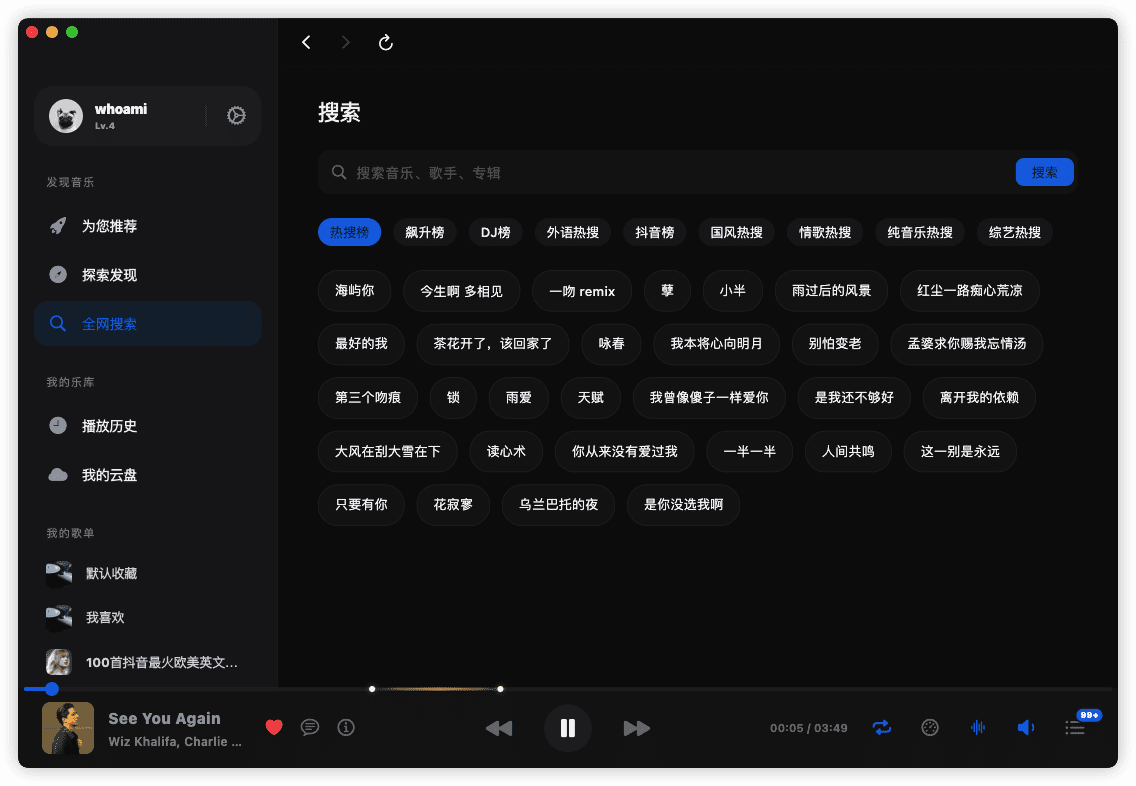Click the whoami avatar picture
This screenshot has width=1136, height=786.
tap(66, 116)
